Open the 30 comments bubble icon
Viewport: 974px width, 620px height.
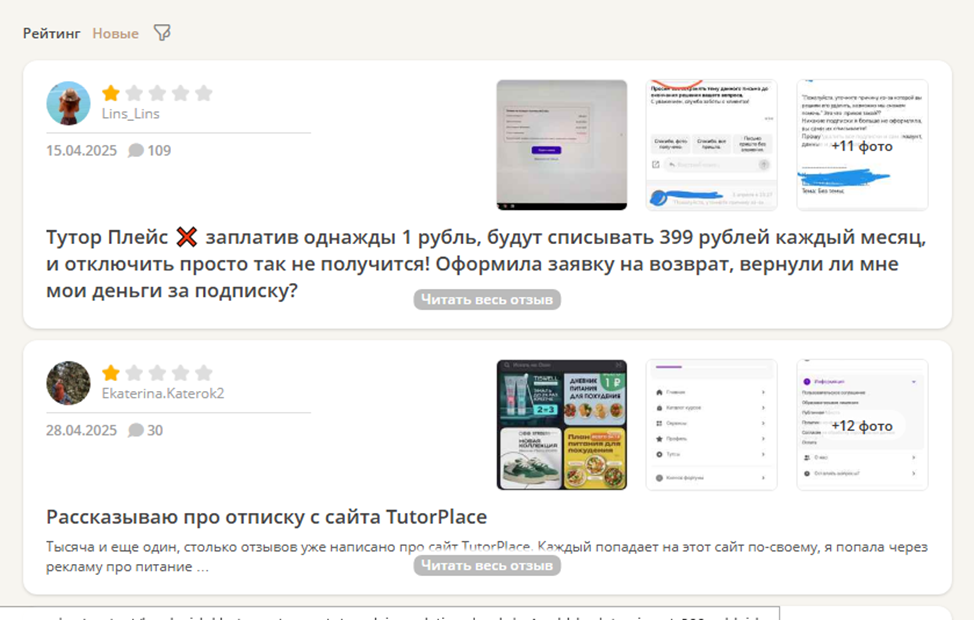[x=135, y=430]
